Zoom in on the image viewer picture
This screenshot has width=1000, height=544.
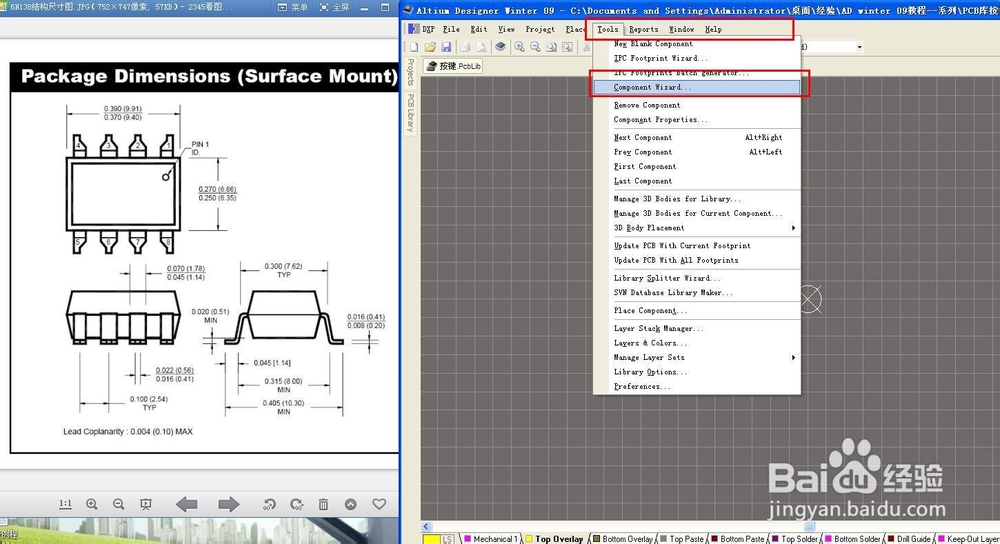click(x=92, y=504)
